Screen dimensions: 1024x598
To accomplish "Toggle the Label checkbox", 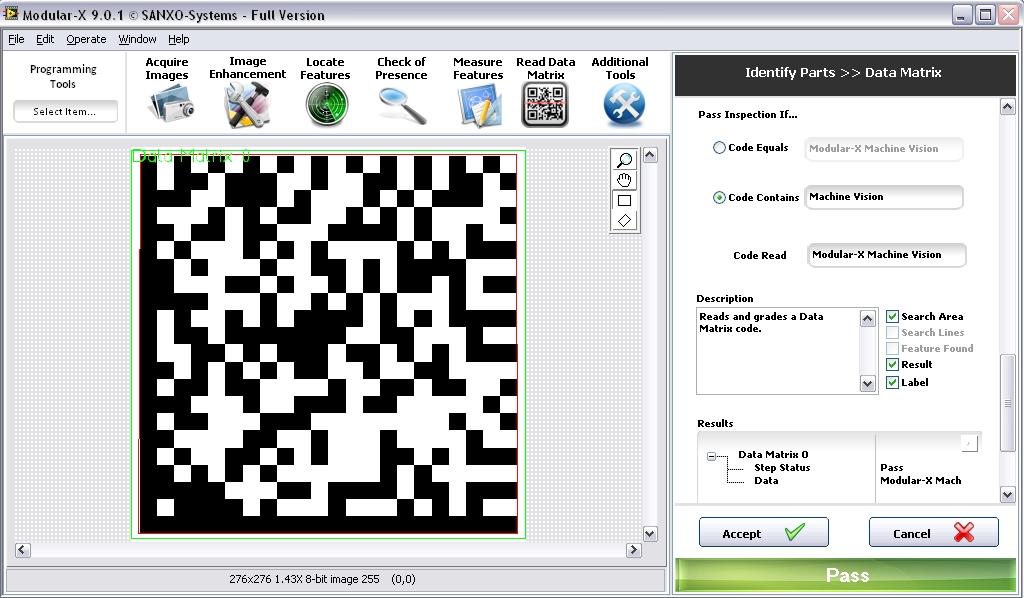I will tap(893, 383).
